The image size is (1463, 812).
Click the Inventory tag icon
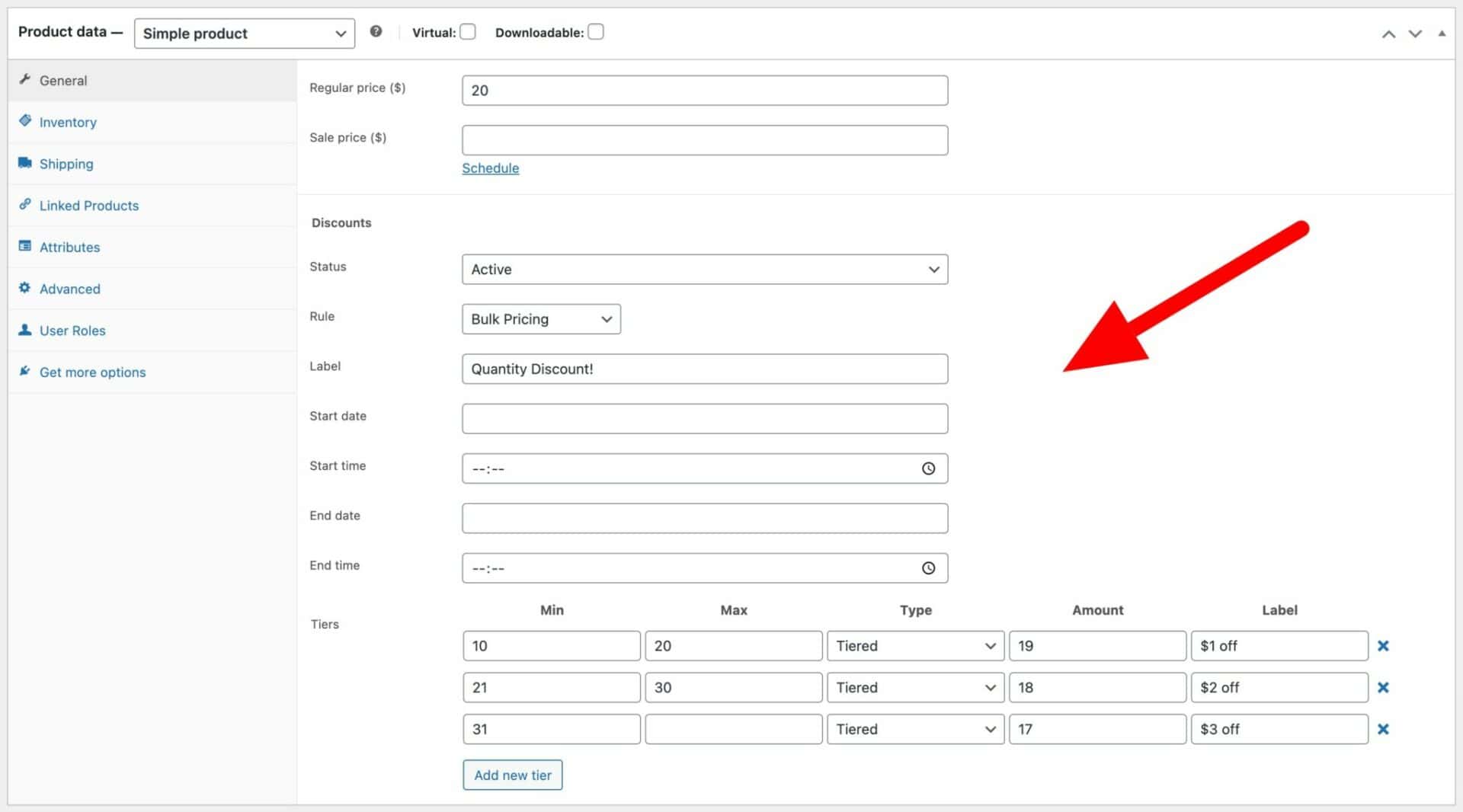[x=25, y=120]
